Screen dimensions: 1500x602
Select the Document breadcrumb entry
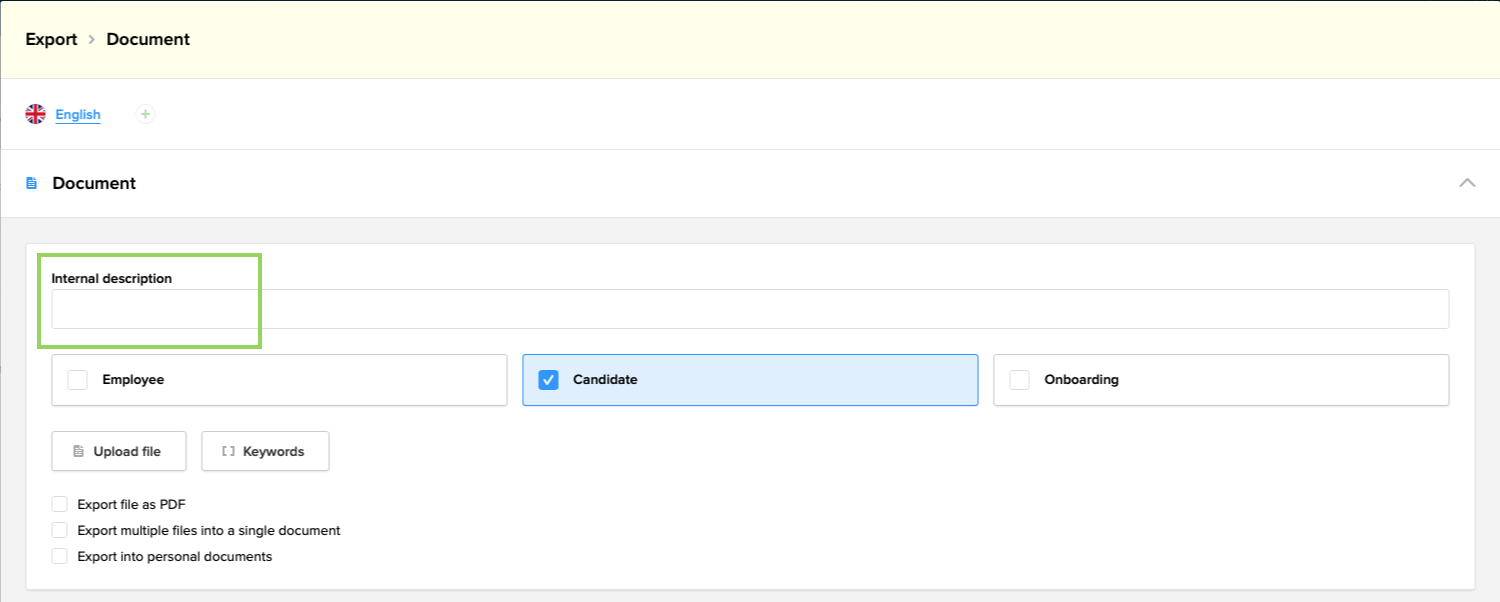[147, 39]
